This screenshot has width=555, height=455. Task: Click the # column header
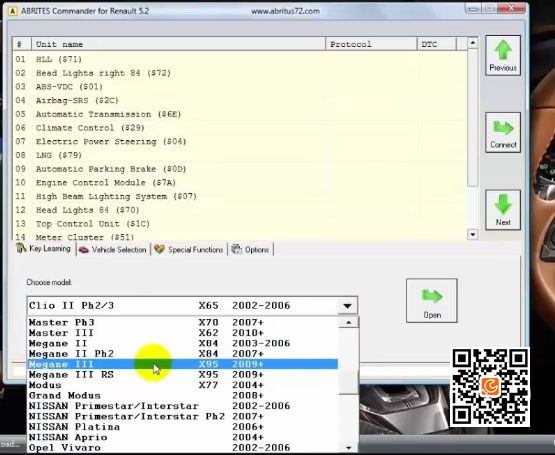coord(22,44)
